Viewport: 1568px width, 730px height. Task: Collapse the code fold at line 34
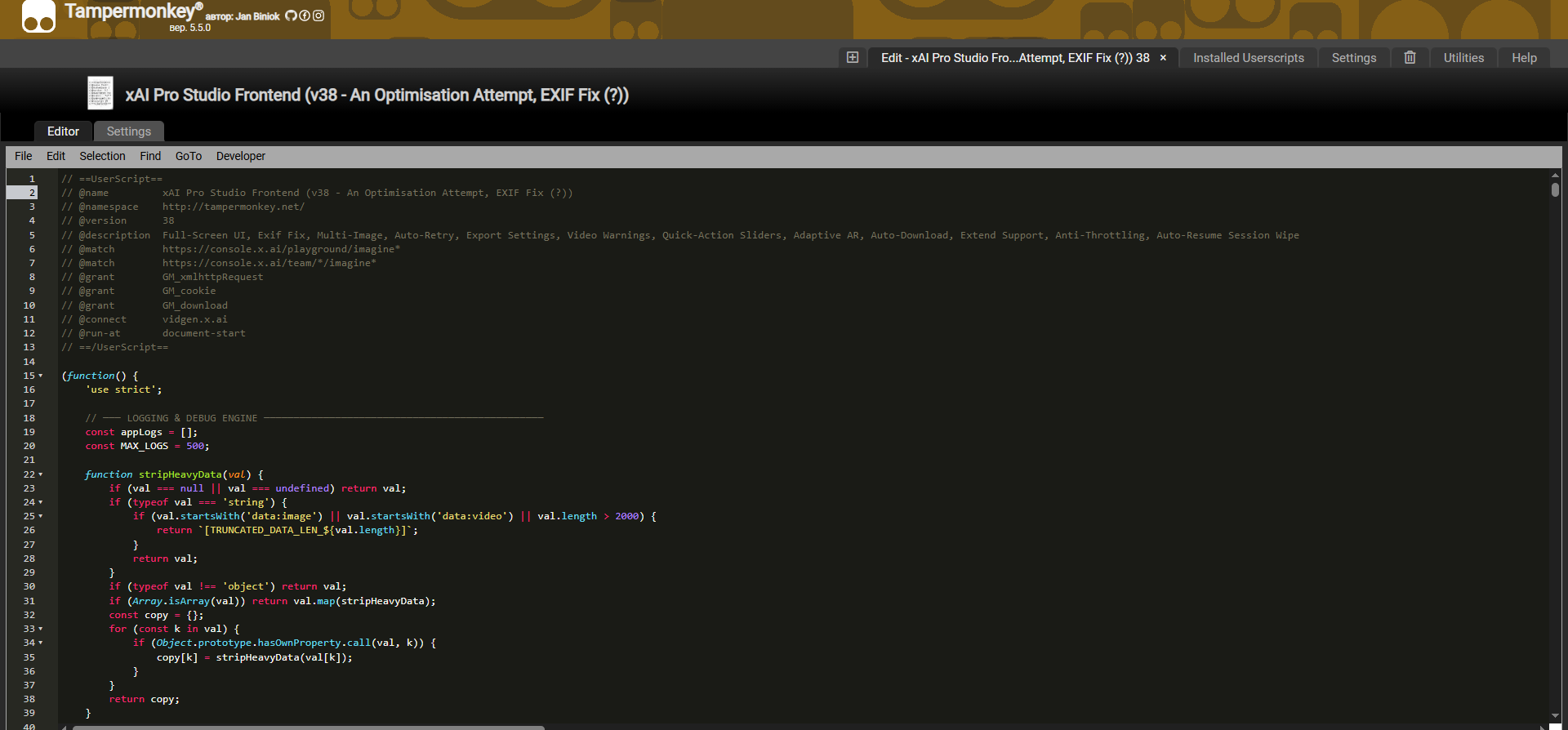tap(41, 643)
